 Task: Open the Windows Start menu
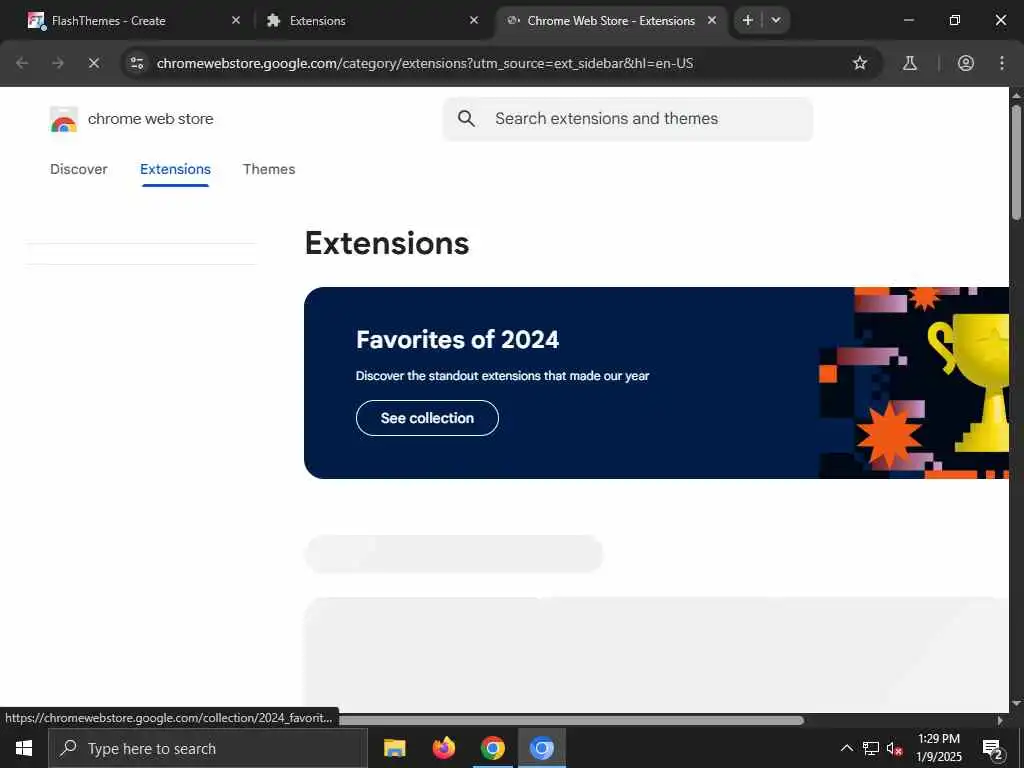click(24, 748)
